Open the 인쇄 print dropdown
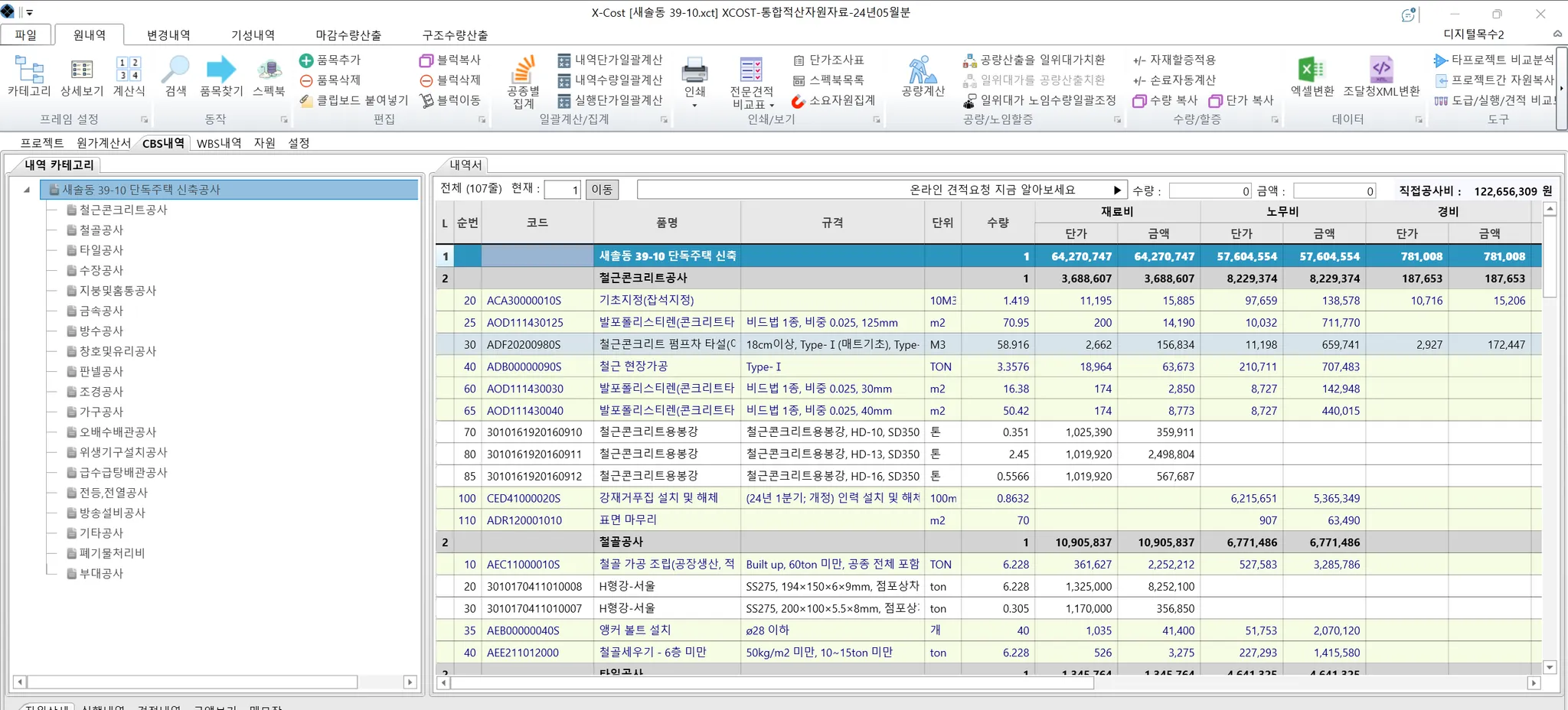The width and height of the screenshot is (1568, 710). click(x=694, y=105)
